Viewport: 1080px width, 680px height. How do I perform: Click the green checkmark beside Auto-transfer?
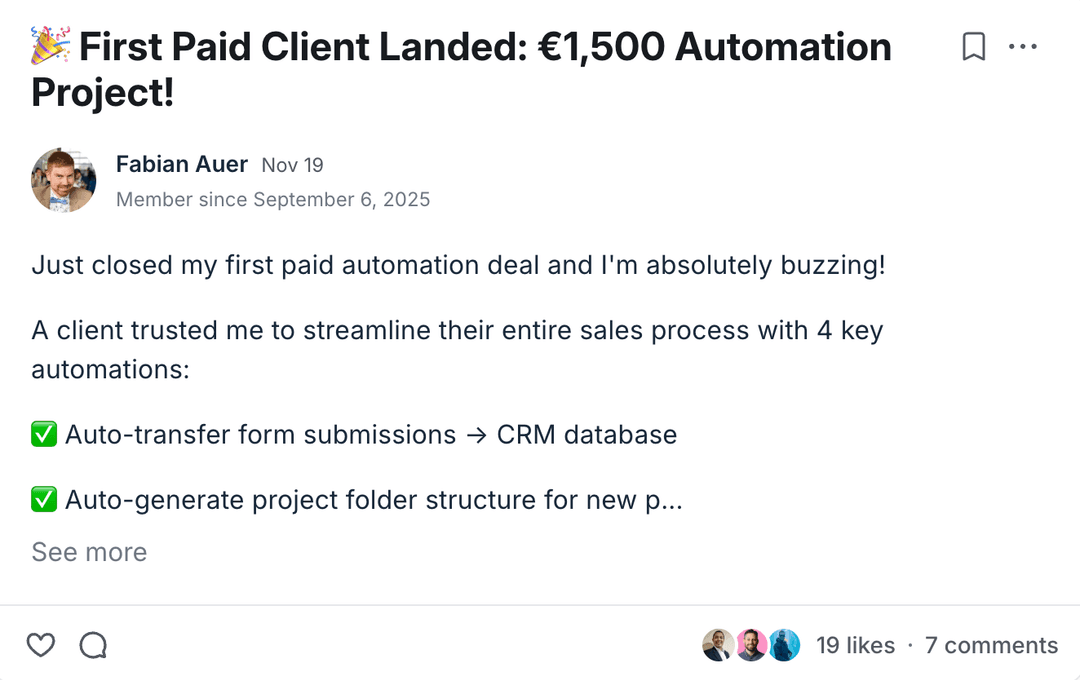click(44, 435)
